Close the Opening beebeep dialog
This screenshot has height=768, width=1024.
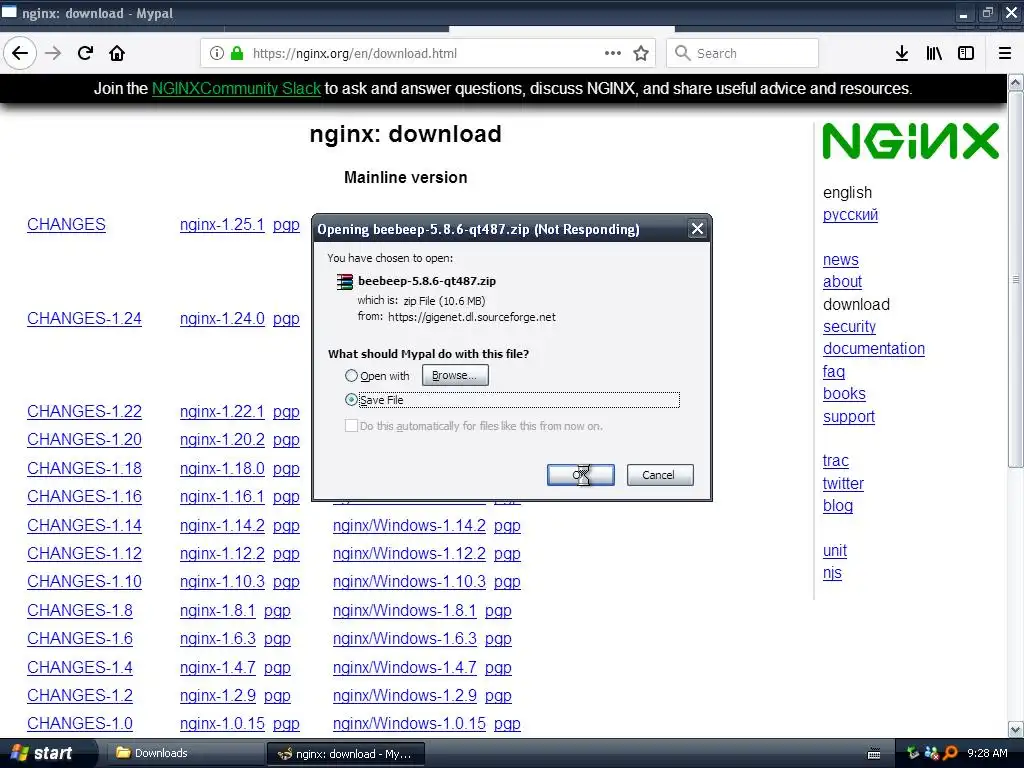point(697,229)
